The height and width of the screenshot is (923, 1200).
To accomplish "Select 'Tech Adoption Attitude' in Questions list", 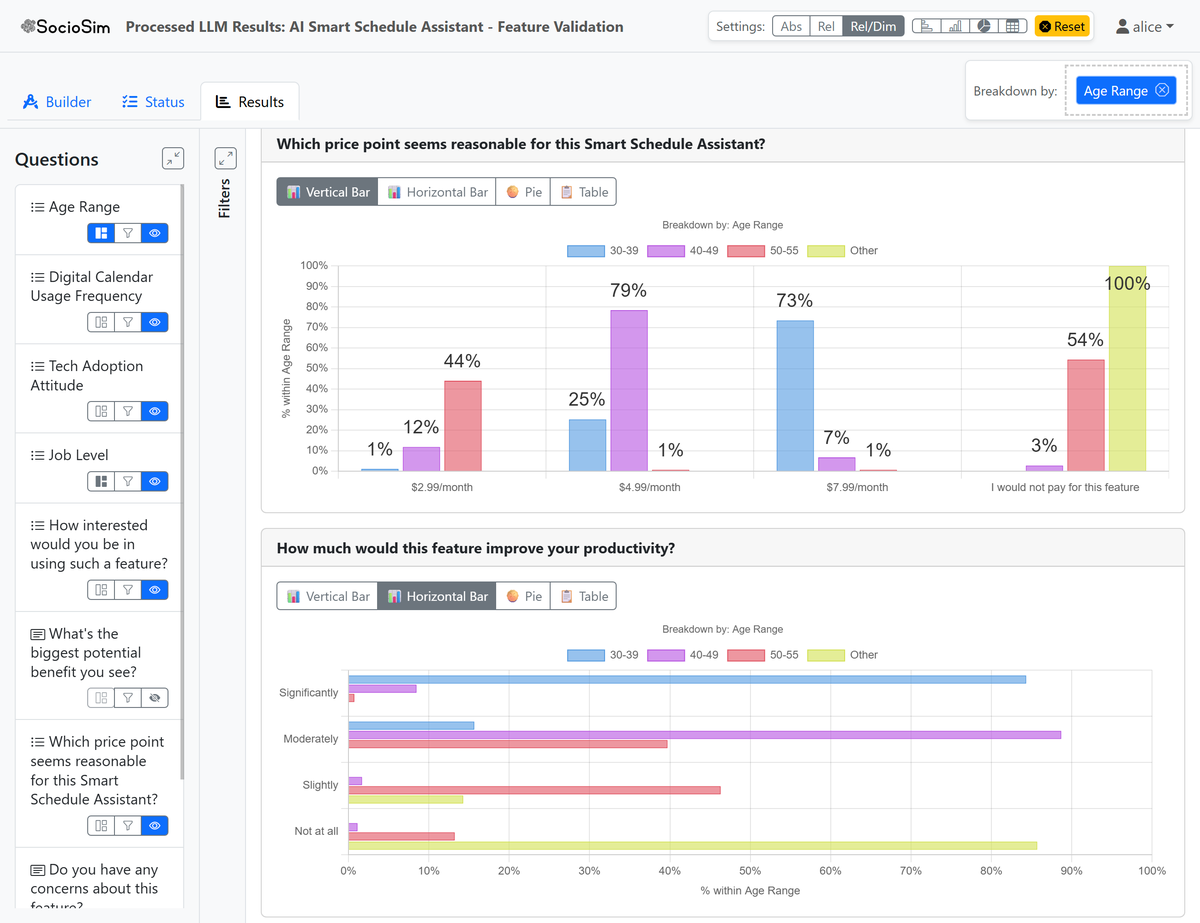I will [x=87, y=375].
